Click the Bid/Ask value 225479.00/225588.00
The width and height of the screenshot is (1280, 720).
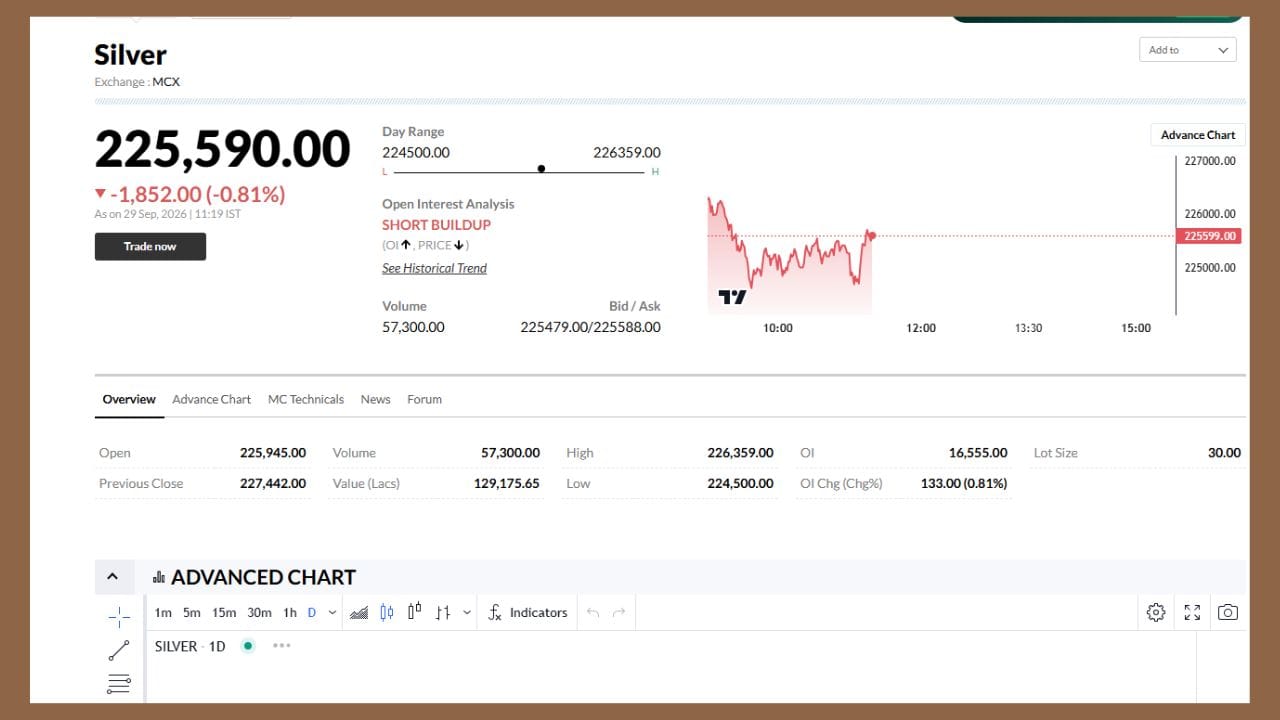tap(590, 327)
